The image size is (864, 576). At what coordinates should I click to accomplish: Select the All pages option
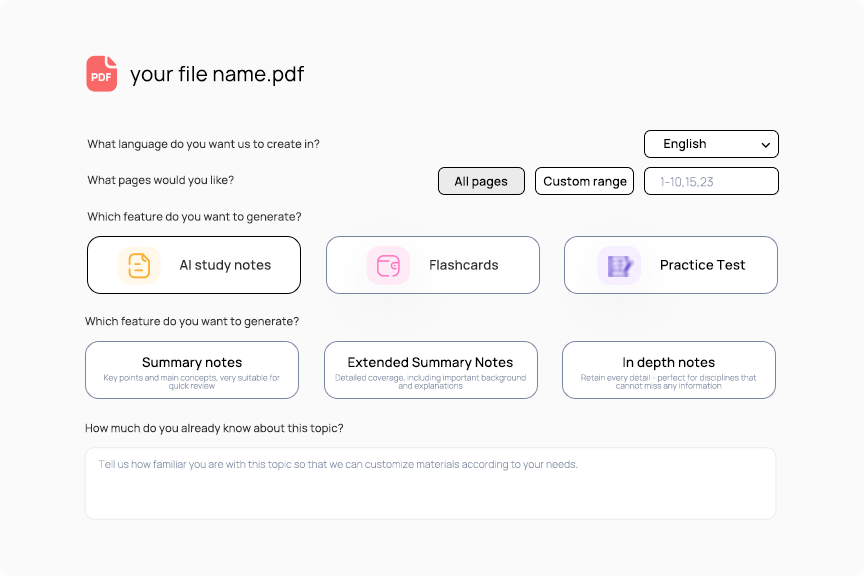[x=481, y=181]
